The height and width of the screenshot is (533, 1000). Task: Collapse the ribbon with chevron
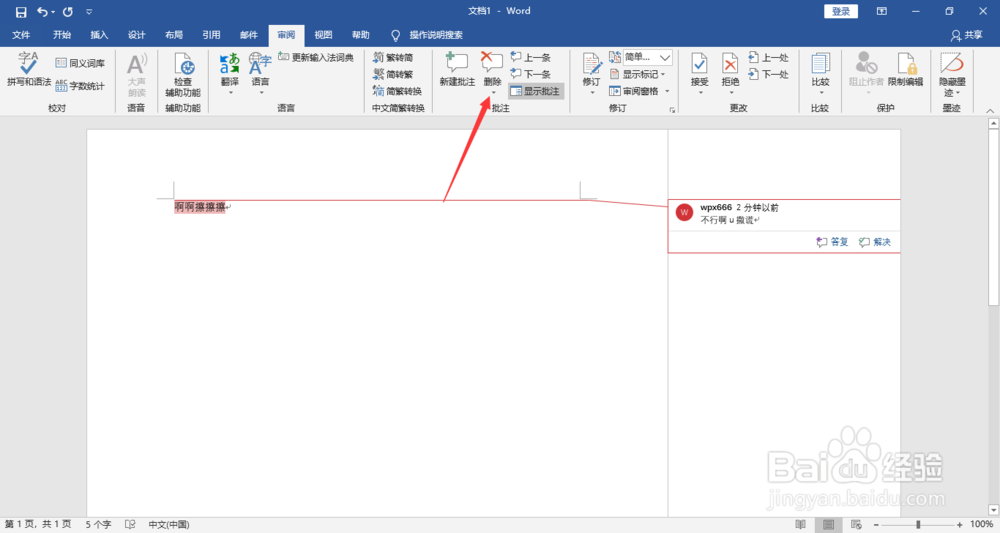[x=990, y=110]
